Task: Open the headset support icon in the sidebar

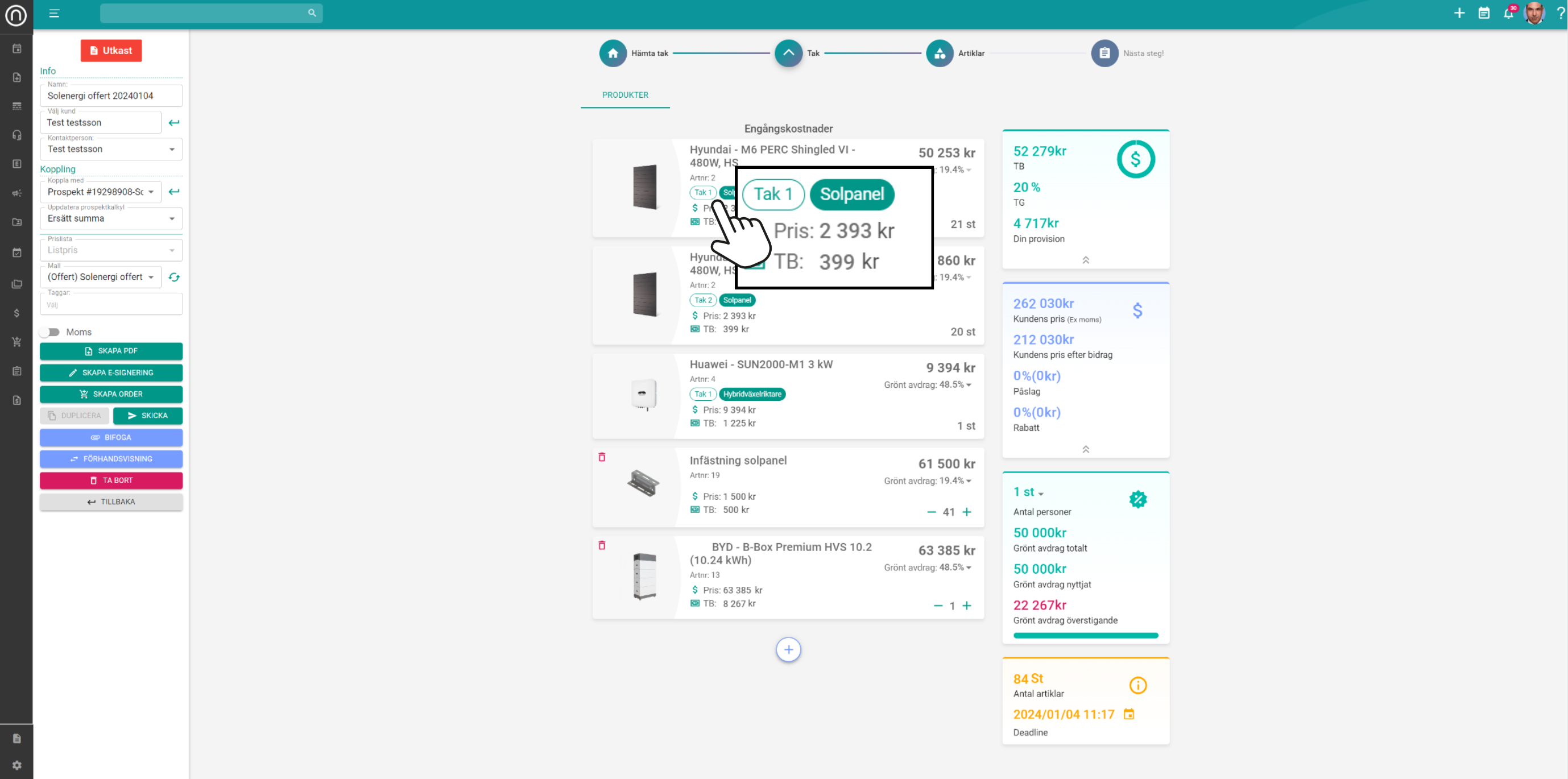Action: coord(17,135)
